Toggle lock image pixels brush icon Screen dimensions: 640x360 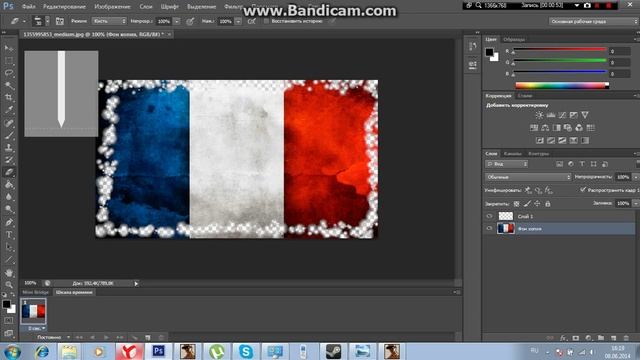click(x=527, y=204)
